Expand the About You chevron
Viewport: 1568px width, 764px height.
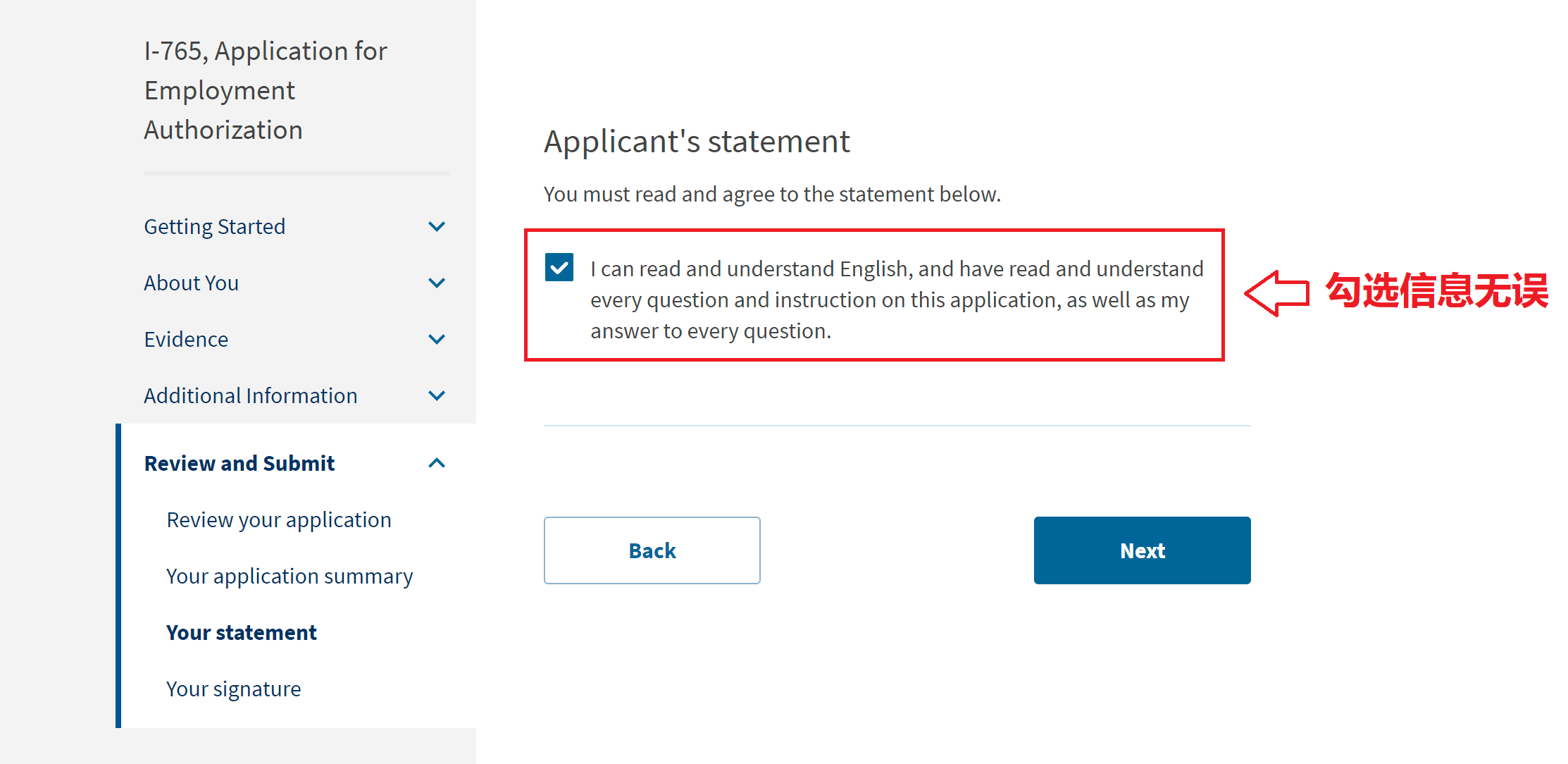pos(437,283)
